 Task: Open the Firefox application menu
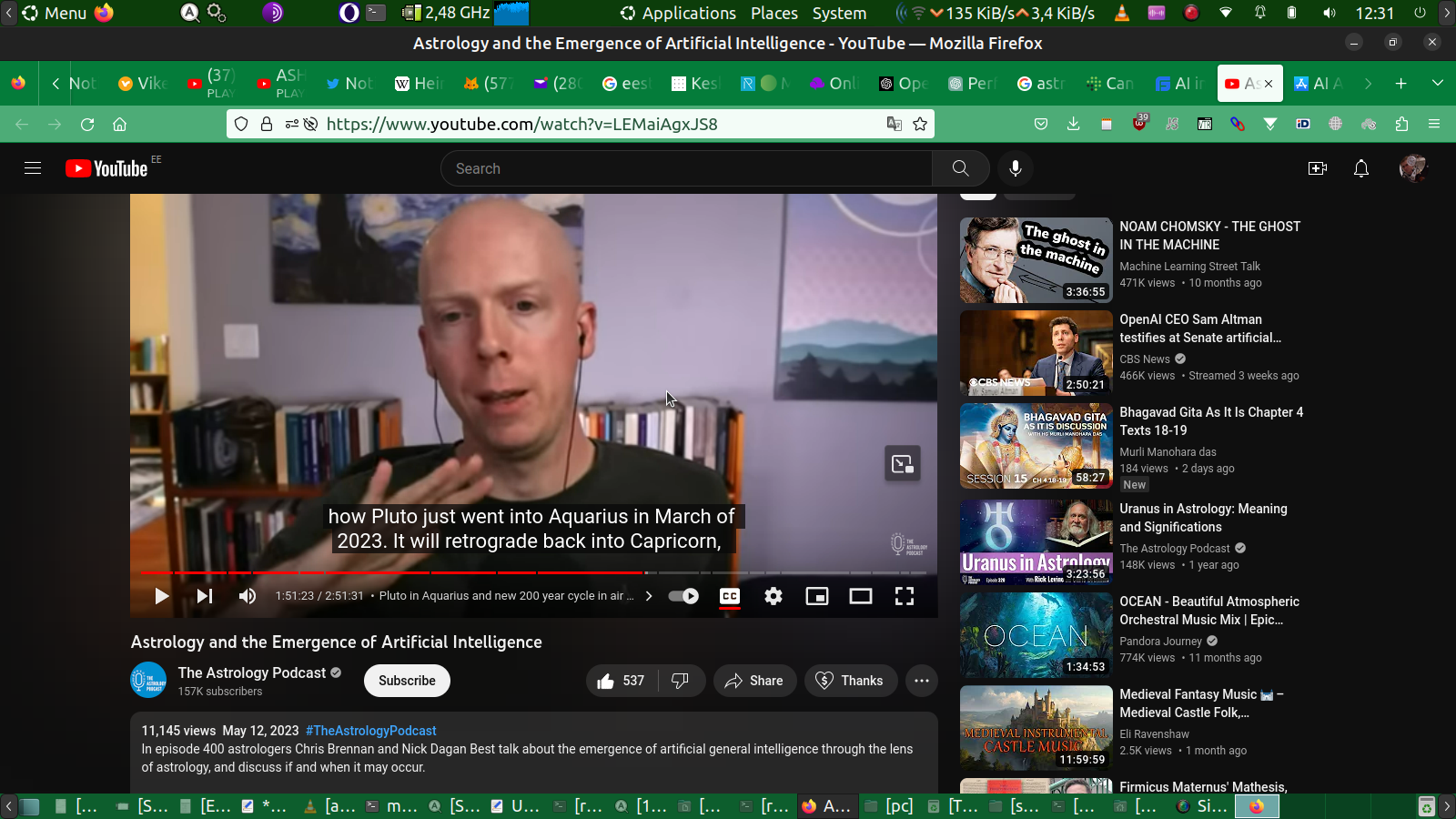[x=1434, y=124]
